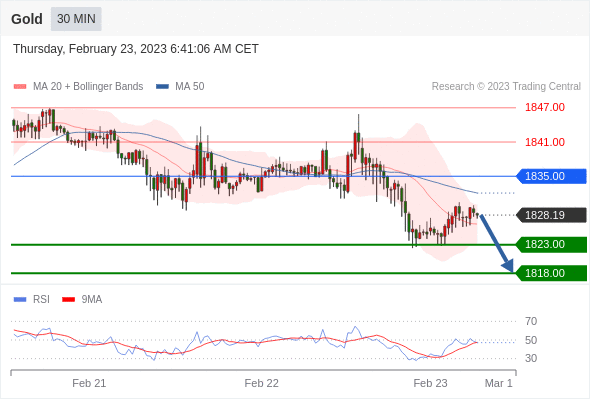Click the MA 50 legend swatch
This screenshot has height=400, width=590.
click(162, 87)
